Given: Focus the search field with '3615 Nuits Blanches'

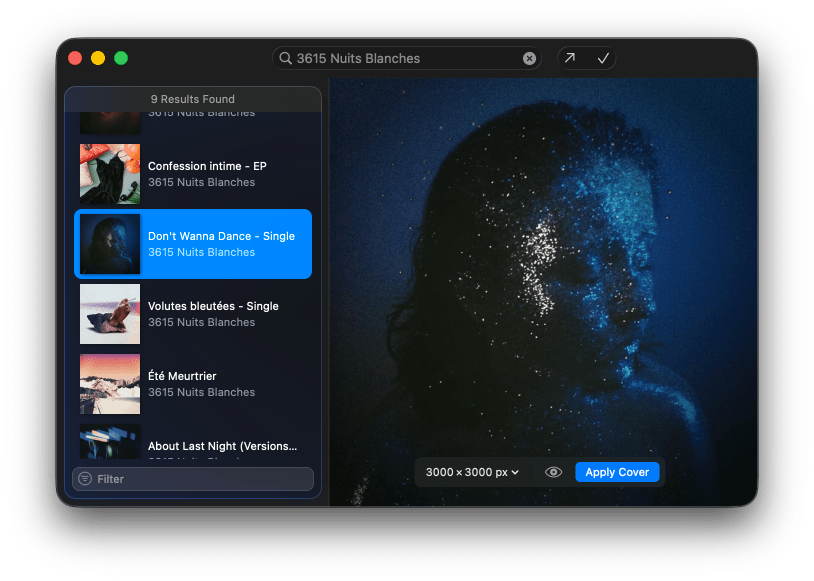Looking at the screenshot, I should pos(406,58).
